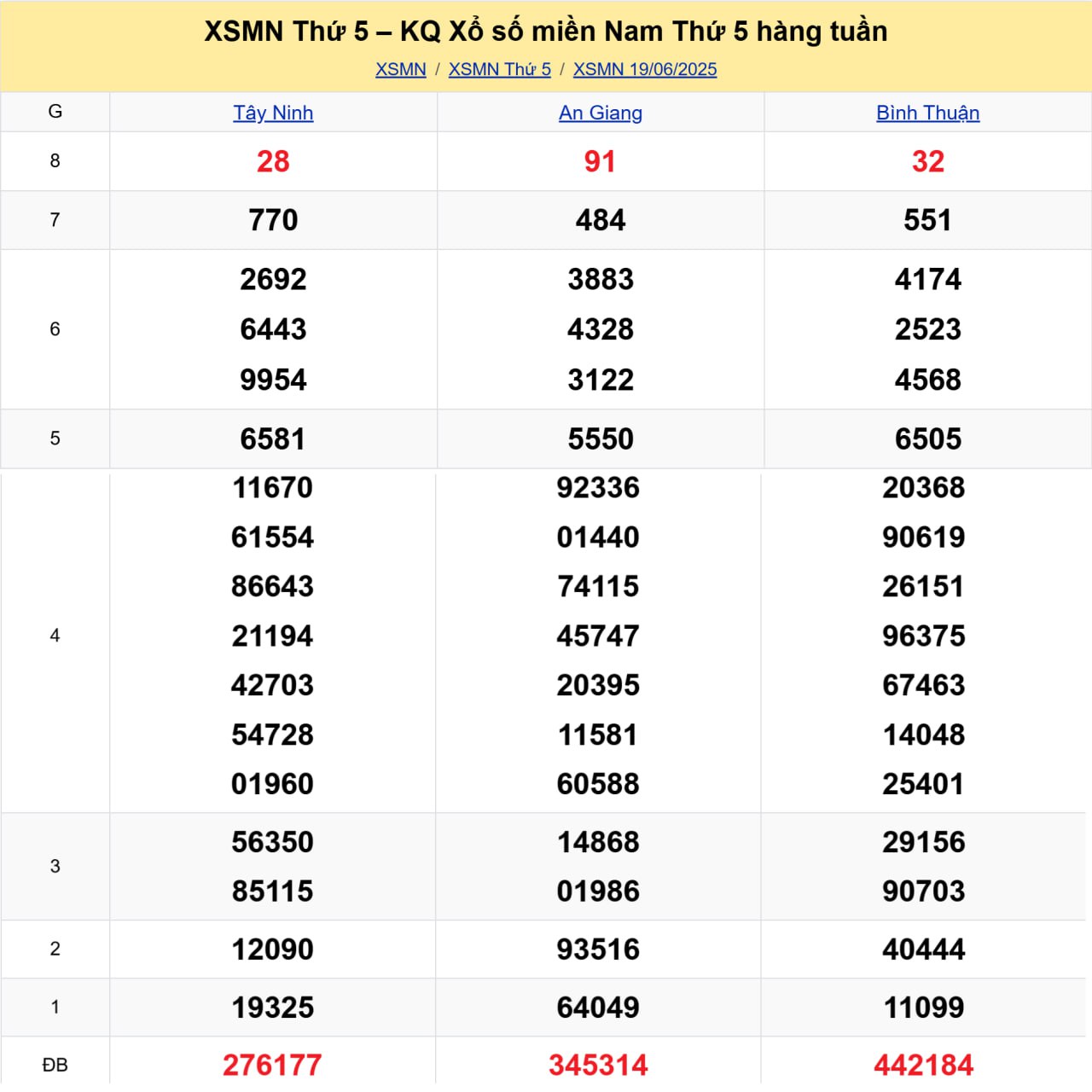Click Bình Thuận number 25401
The width and height of the screenshot is (1092, 1092).
click(923, 784)
